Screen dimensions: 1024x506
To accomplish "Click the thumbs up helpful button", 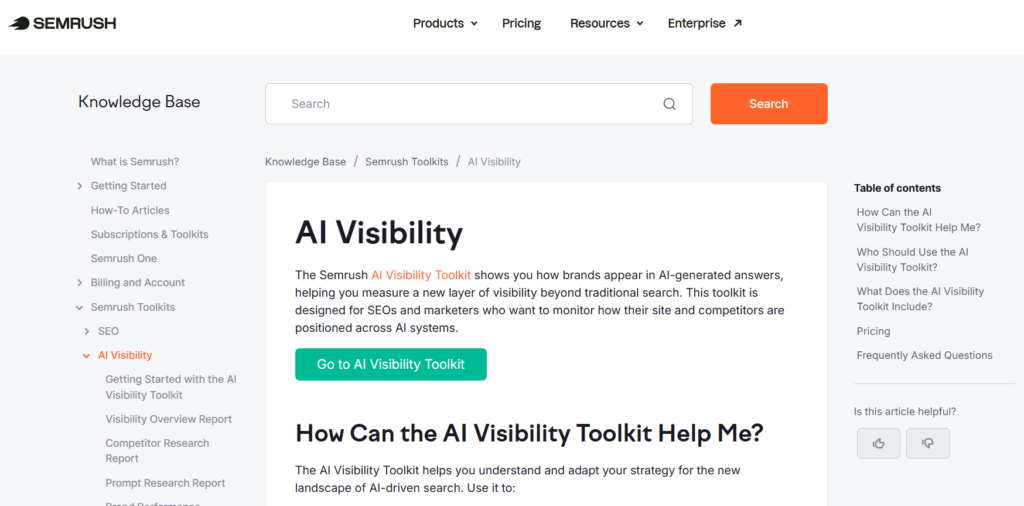I will pyautogui.click(x=878, y=443).
